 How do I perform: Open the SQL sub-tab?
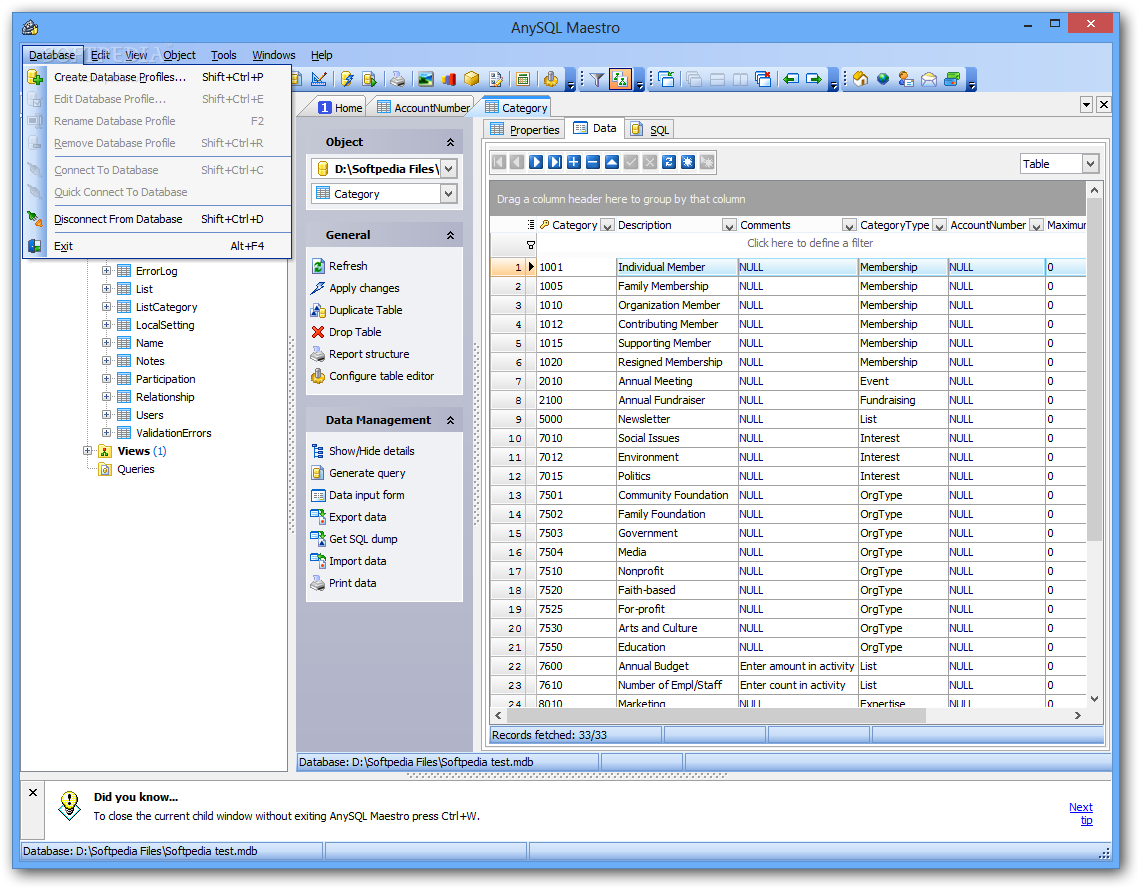point(650,129)
